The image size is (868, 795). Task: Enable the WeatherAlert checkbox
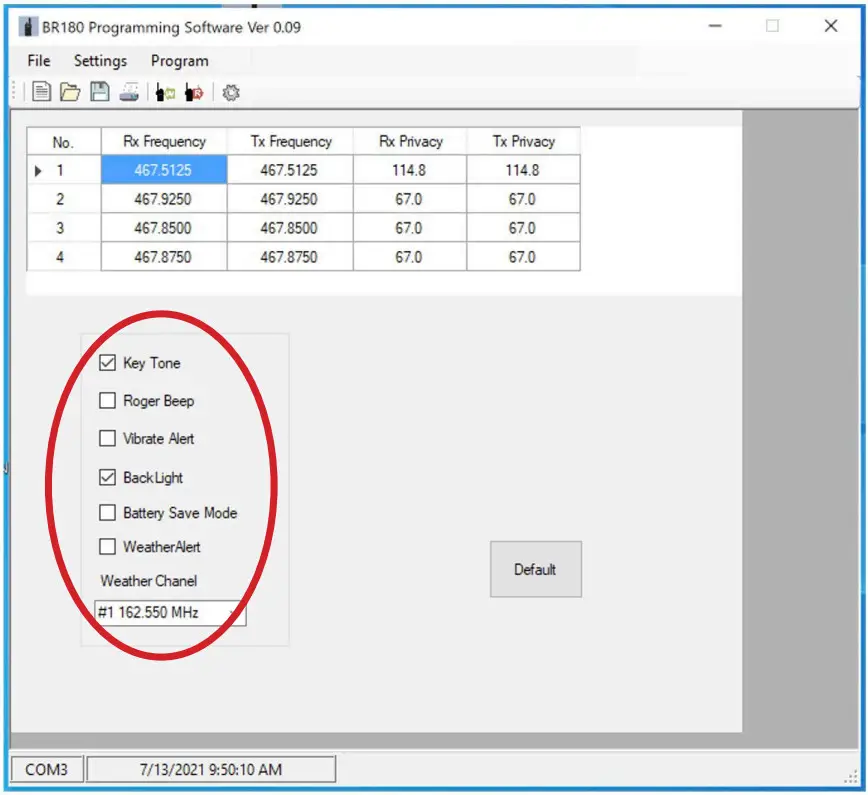[x=107, y=547]
